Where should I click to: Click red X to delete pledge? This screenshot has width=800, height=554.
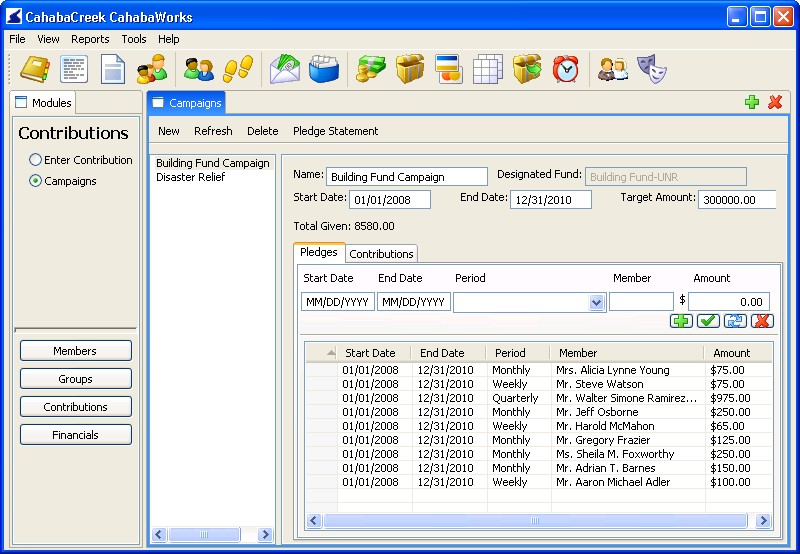[x=762, y=320]
